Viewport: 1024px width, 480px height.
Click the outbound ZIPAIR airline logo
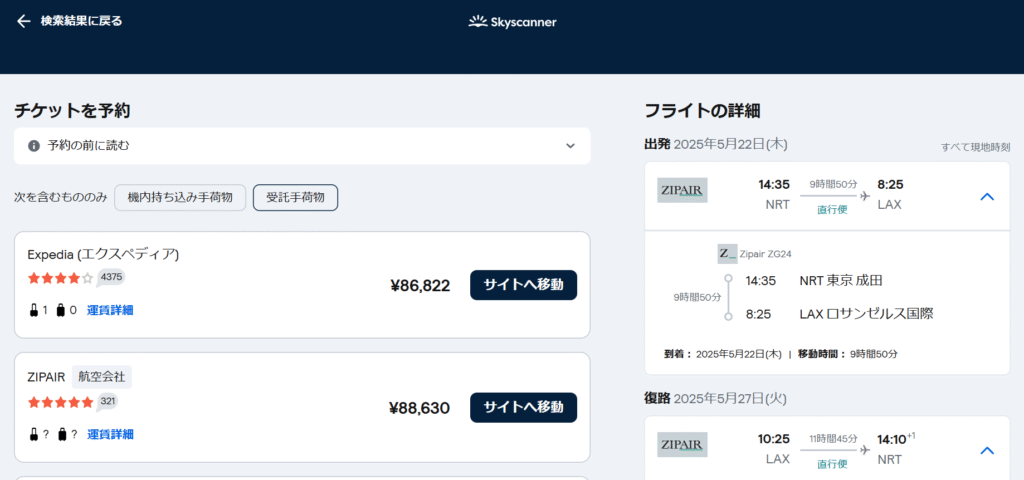point(682,190)
